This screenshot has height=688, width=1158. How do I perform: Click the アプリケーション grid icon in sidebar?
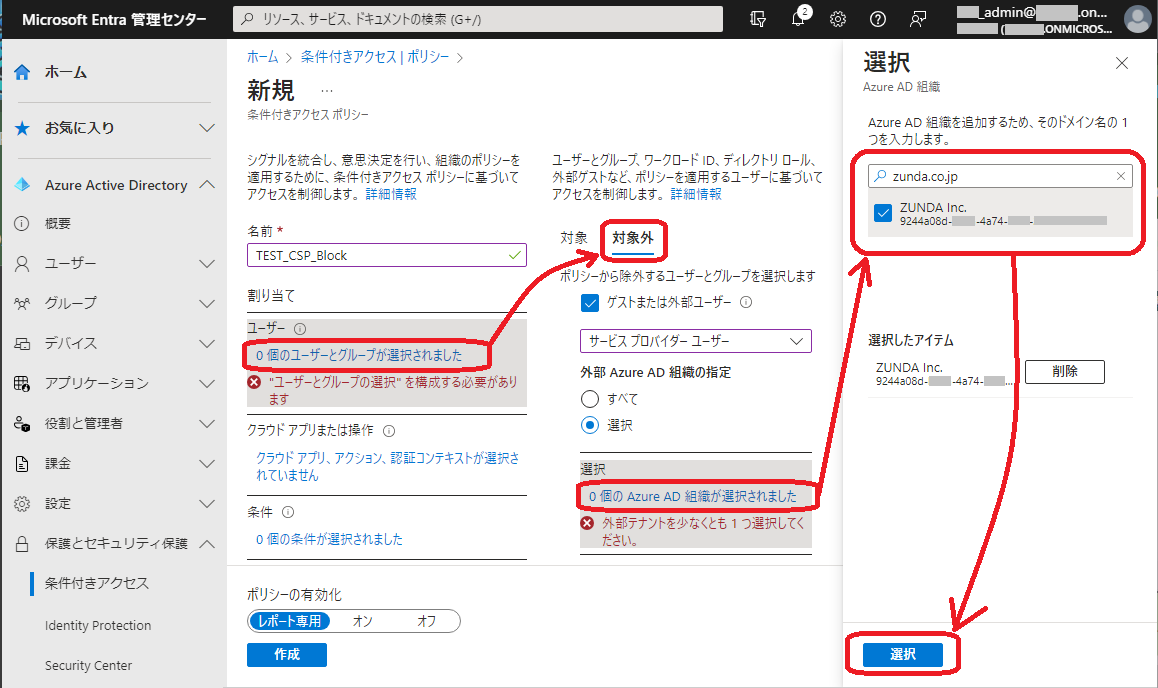(22, 383)
